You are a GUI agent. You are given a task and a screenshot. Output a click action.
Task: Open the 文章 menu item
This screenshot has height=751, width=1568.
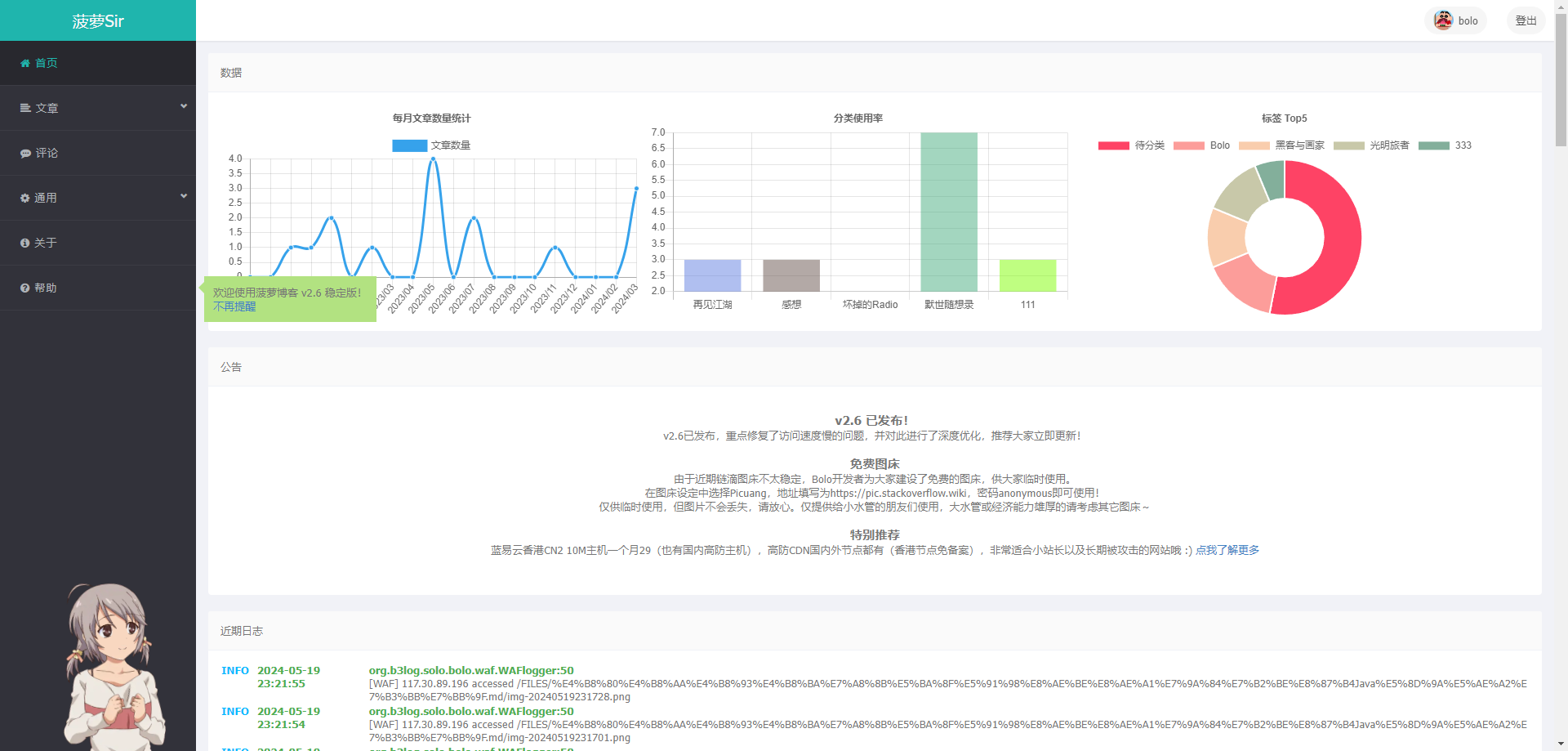[x=98, y=108]
